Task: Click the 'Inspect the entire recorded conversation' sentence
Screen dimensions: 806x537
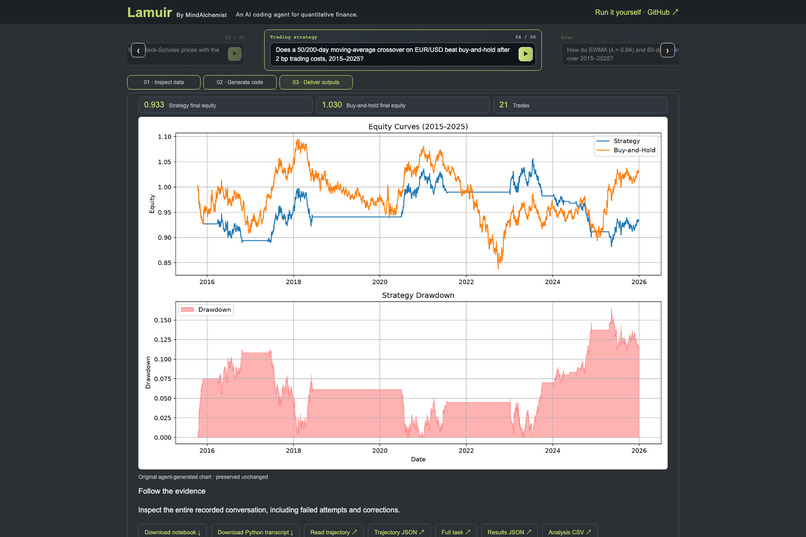Action: point(269,510)
